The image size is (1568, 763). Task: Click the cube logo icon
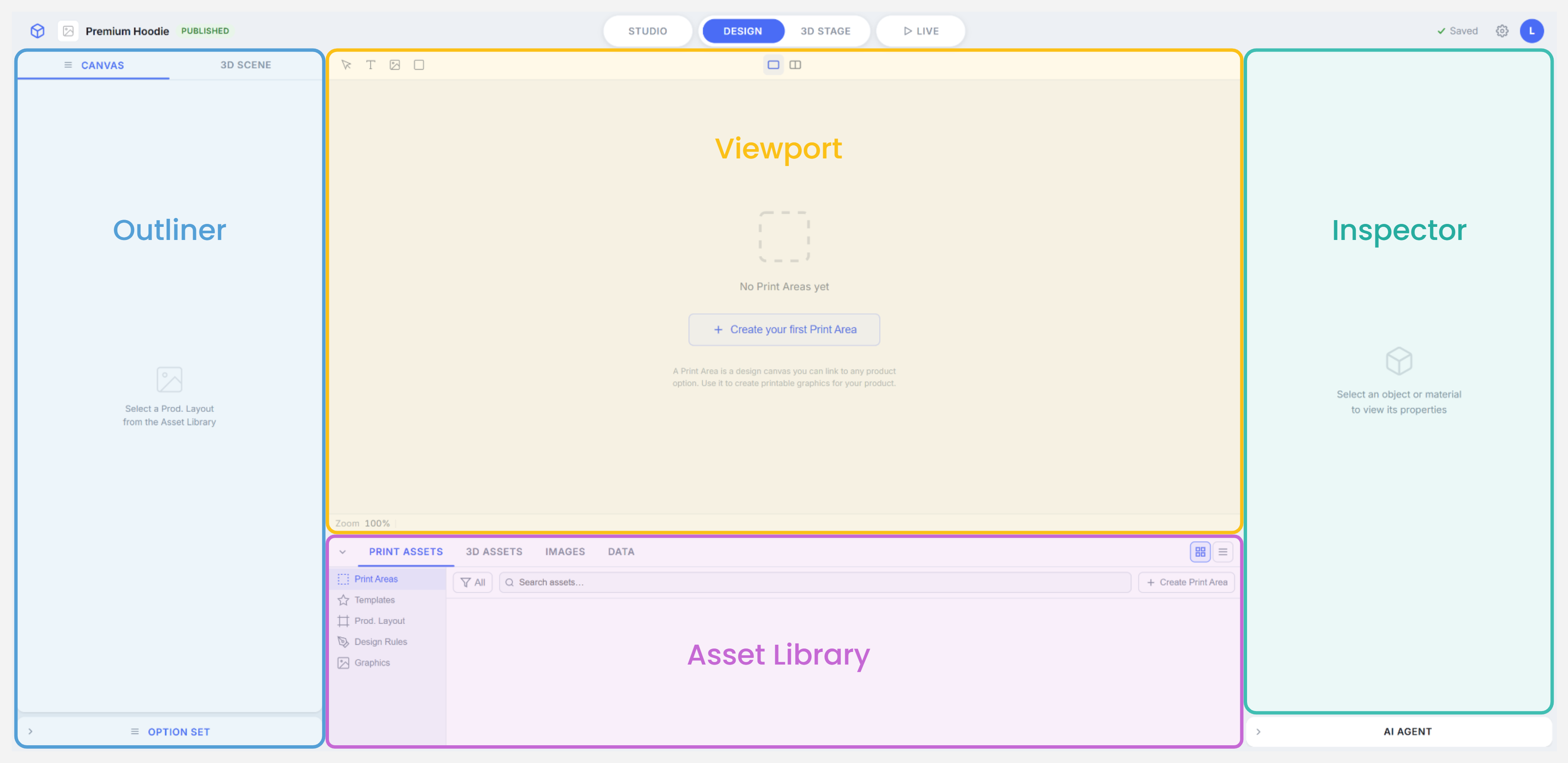(x=38, y=31)
